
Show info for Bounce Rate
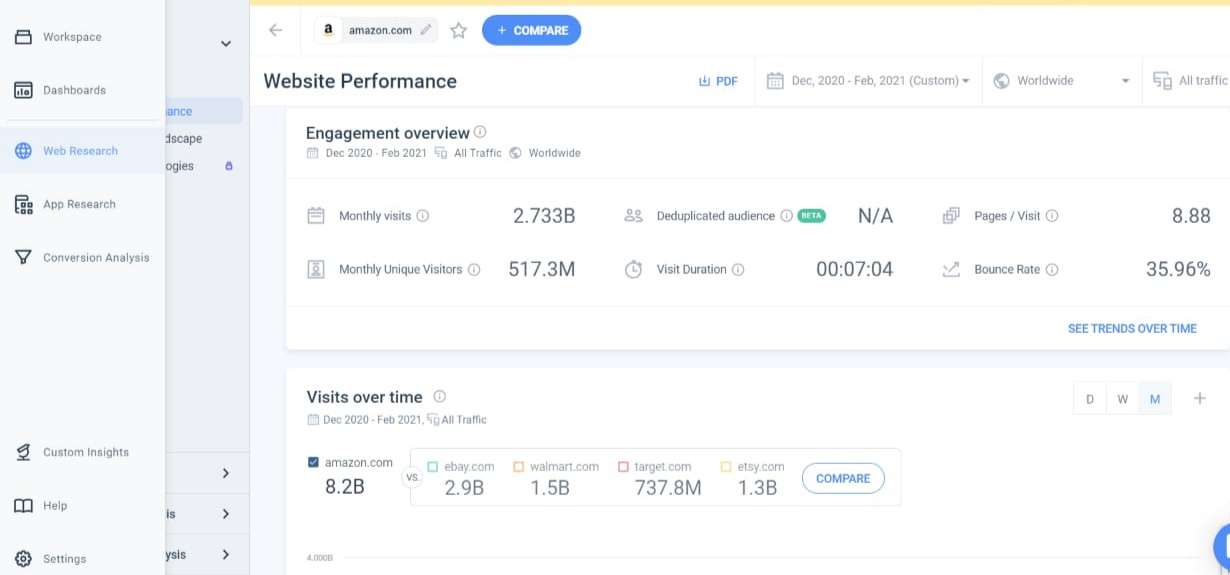pos(1052,269)
